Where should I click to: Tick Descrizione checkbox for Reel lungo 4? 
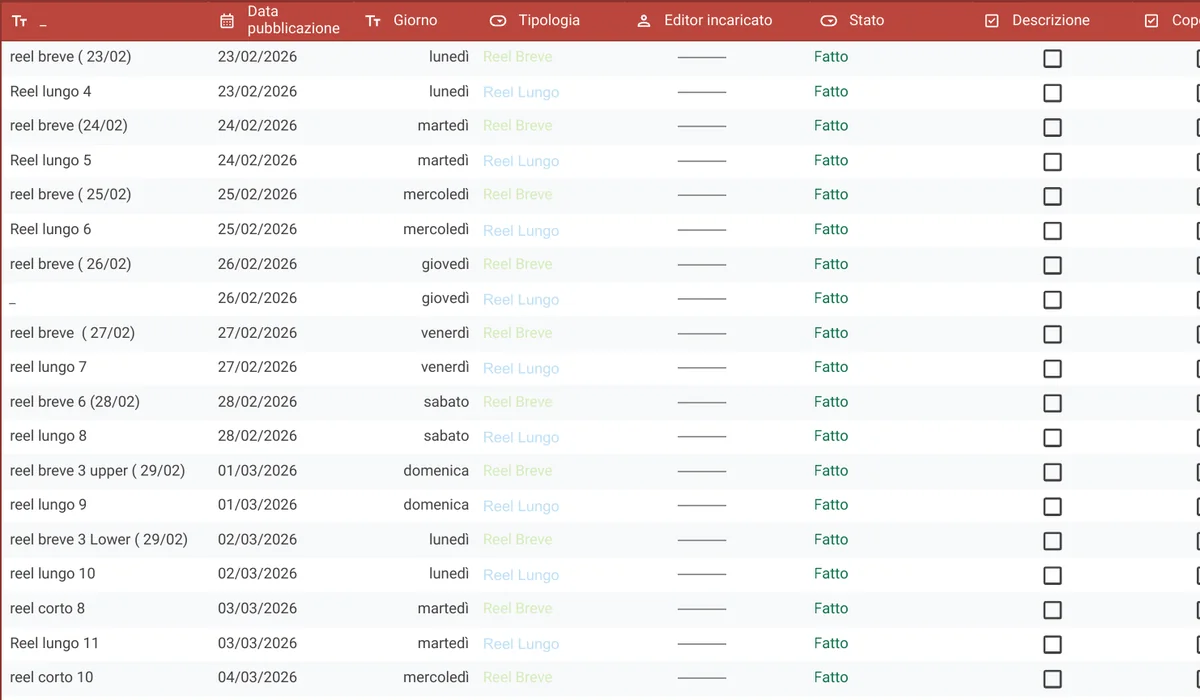point(1052,93)
